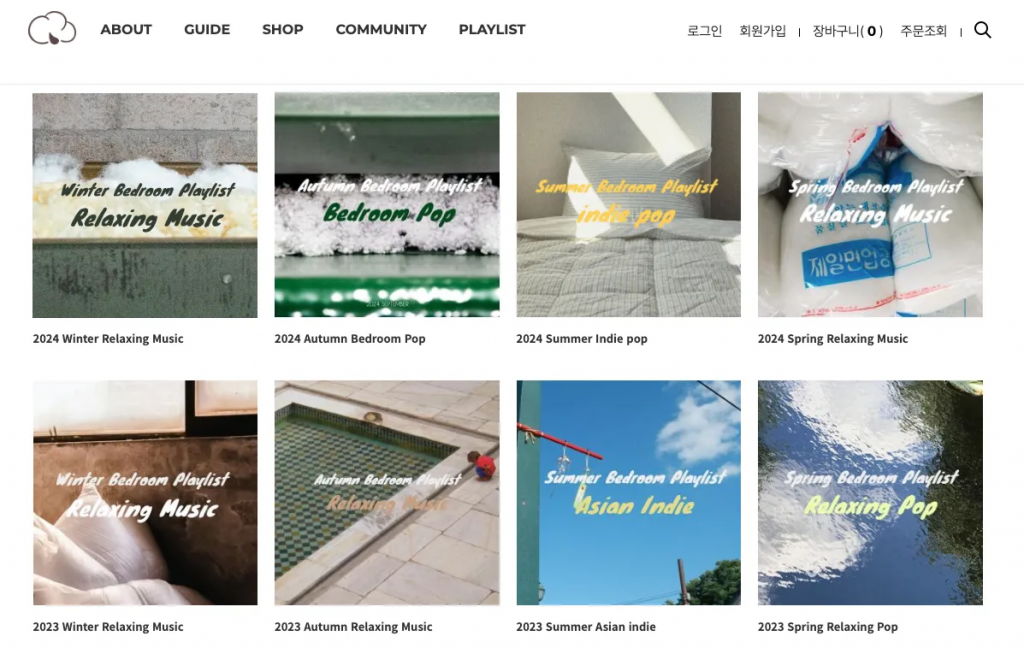Click the 2023 Autumn Relaxing Music title
The width and height of the screenshot is (1024, 648).
(x=353, y=626)
